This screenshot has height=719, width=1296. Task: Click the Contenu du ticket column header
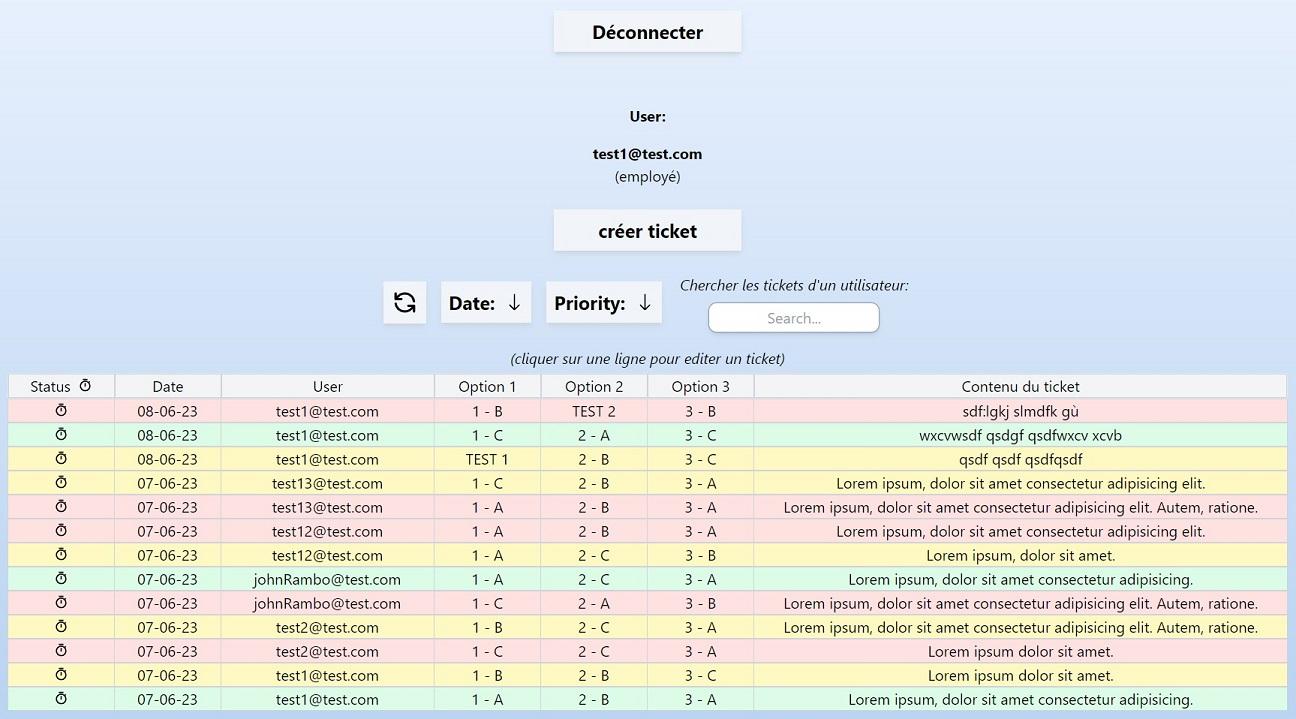point(1020,386)
